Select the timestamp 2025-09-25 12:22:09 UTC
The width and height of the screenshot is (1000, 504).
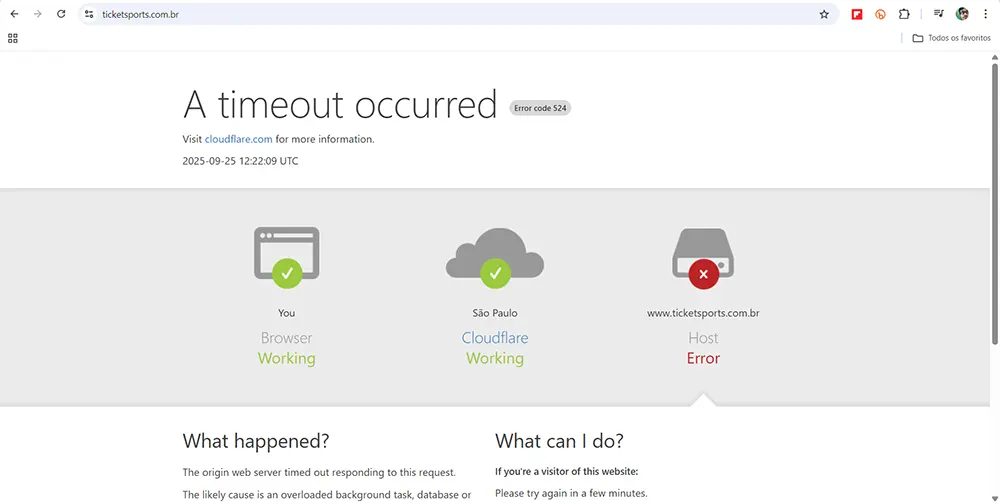coord(240,161)
